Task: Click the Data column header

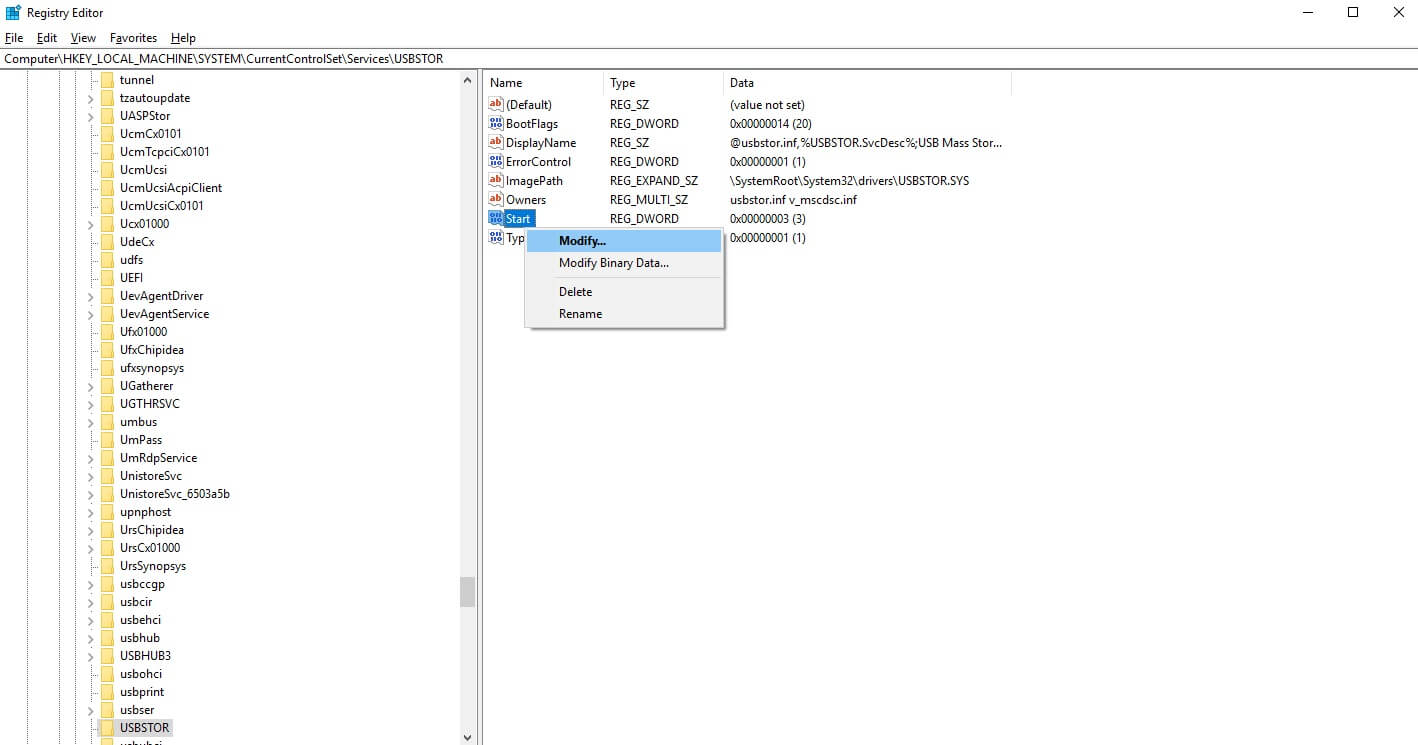Action: coord(867,83)
